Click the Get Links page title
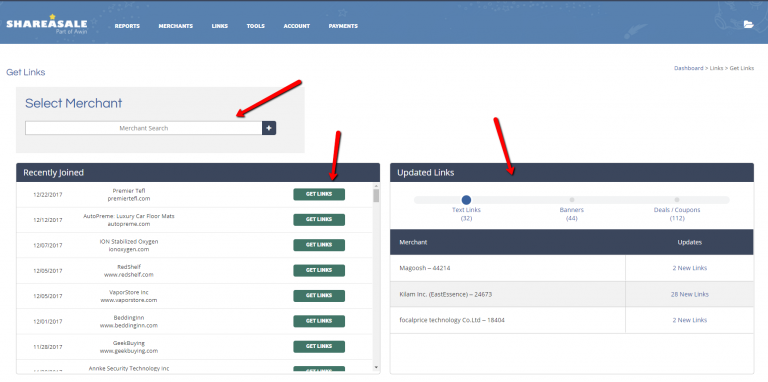Screen dimensions: 768x382 pyautogui.click(x=25, y=72)
